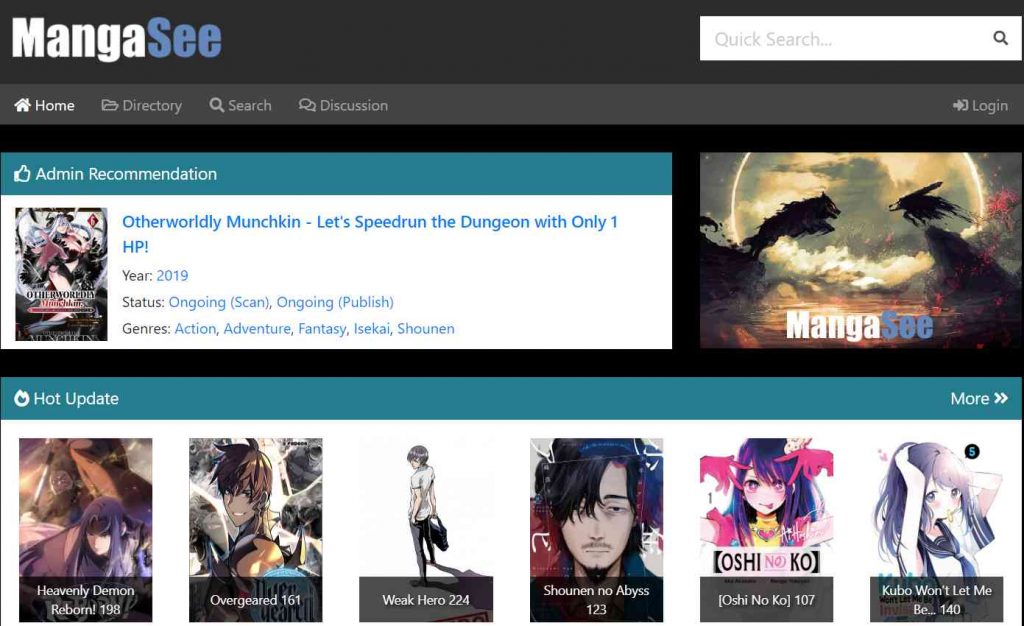The image size is (1024, 626).
Task: Click the MangaSee logo in header
Action: coord(117,40)
